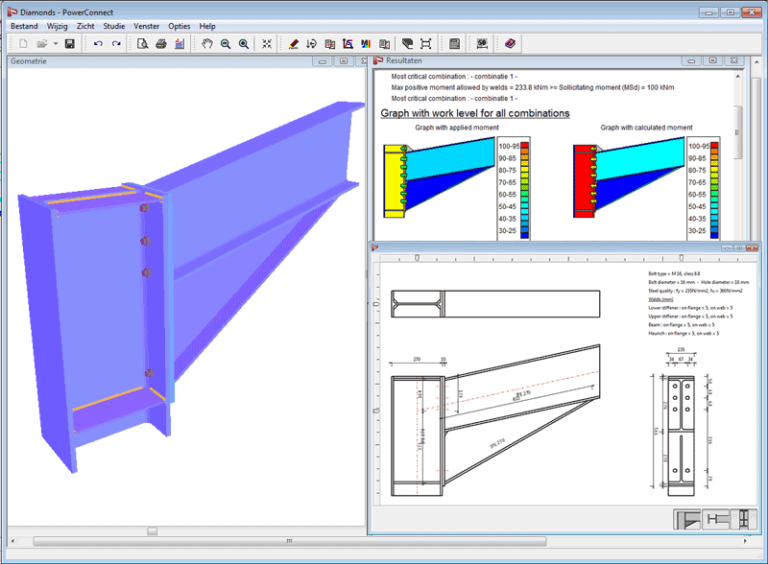Viewport: 768px width, 564px height.
Task: Click the horizontal scrollbar left arrow
Action: click(13, 541)
